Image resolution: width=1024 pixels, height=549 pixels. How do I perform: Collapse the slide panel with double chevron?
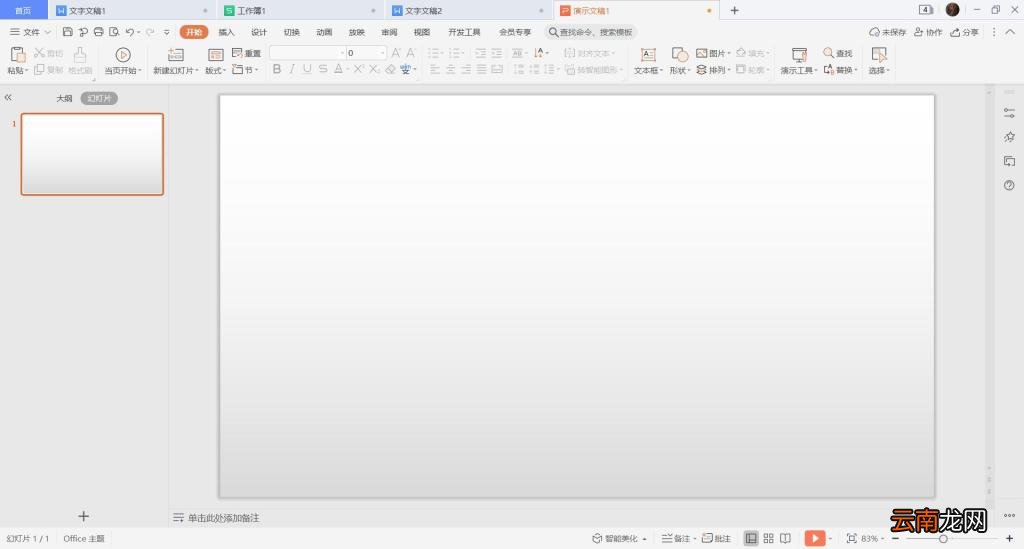[x=8, y=97]
